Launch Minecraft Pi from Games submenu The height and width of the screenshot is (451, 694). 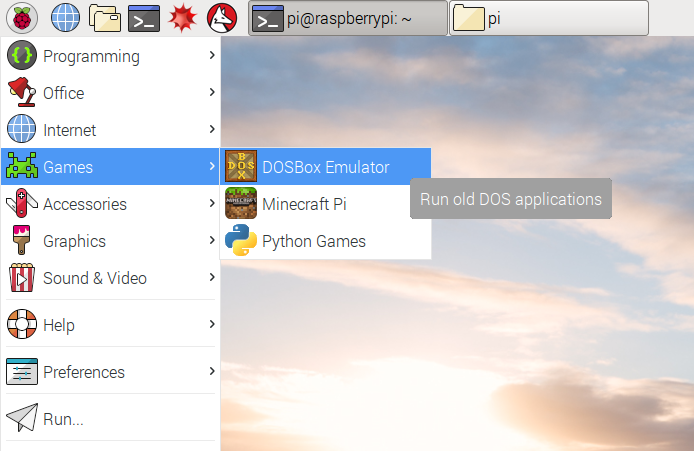325,204
